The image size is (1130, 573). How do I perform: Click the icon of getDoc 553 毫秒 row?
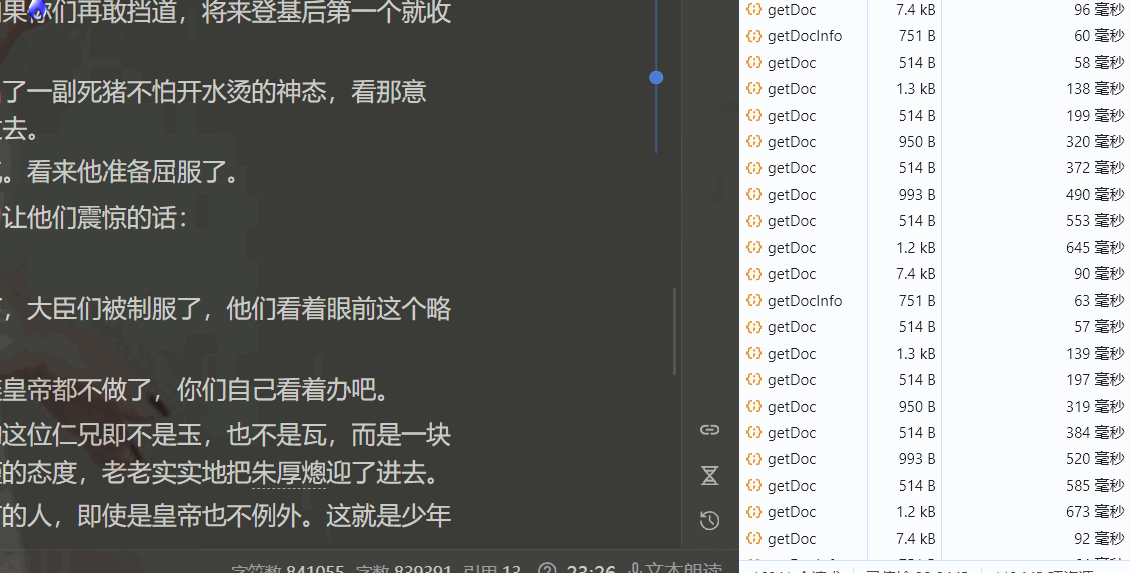(x=754, y=221)
